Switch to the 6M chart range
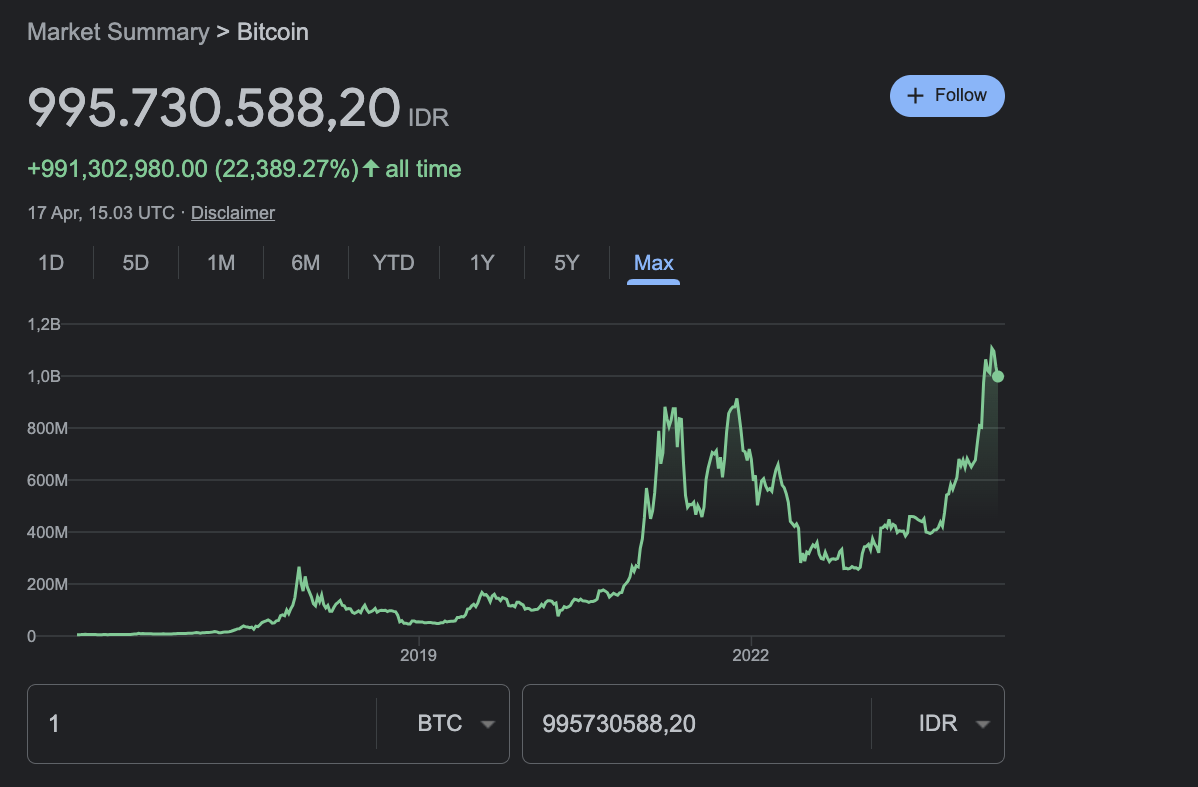 tap(306, 263)
